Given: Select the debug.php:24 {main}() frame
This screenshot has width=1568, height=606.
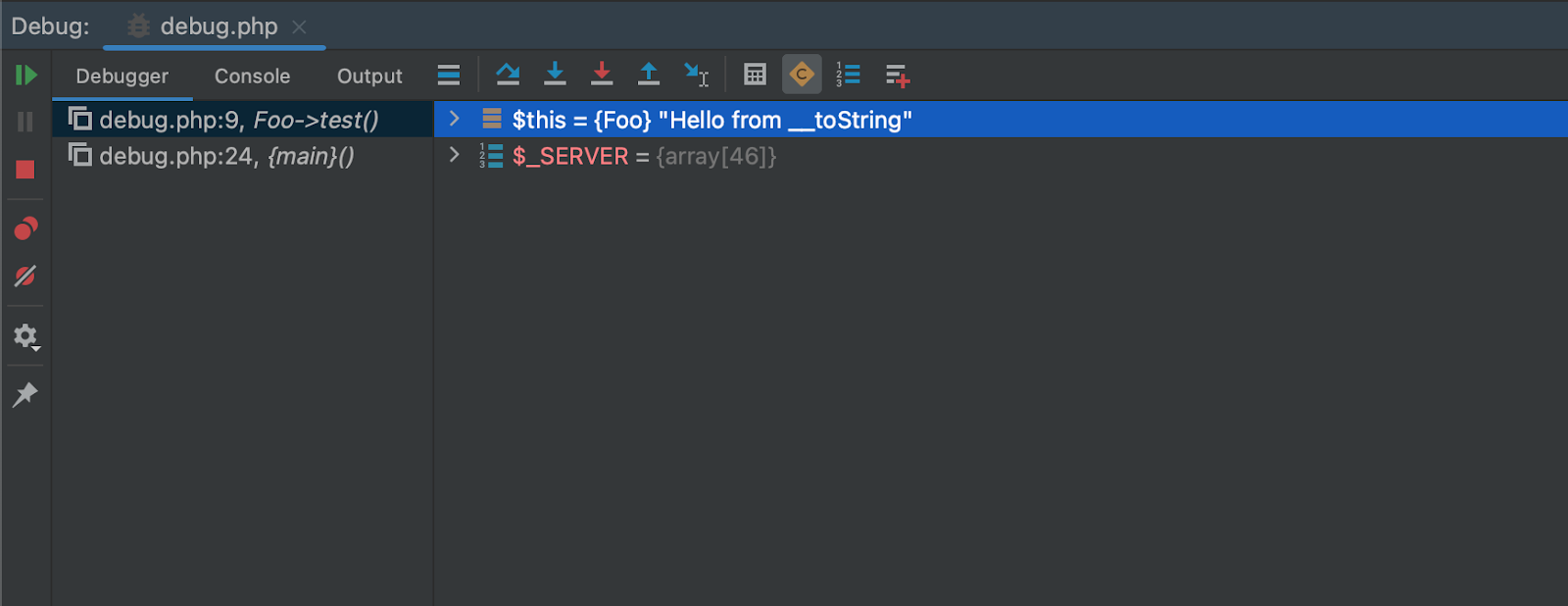Looking at the screenshot, I should tap(226, 156).
